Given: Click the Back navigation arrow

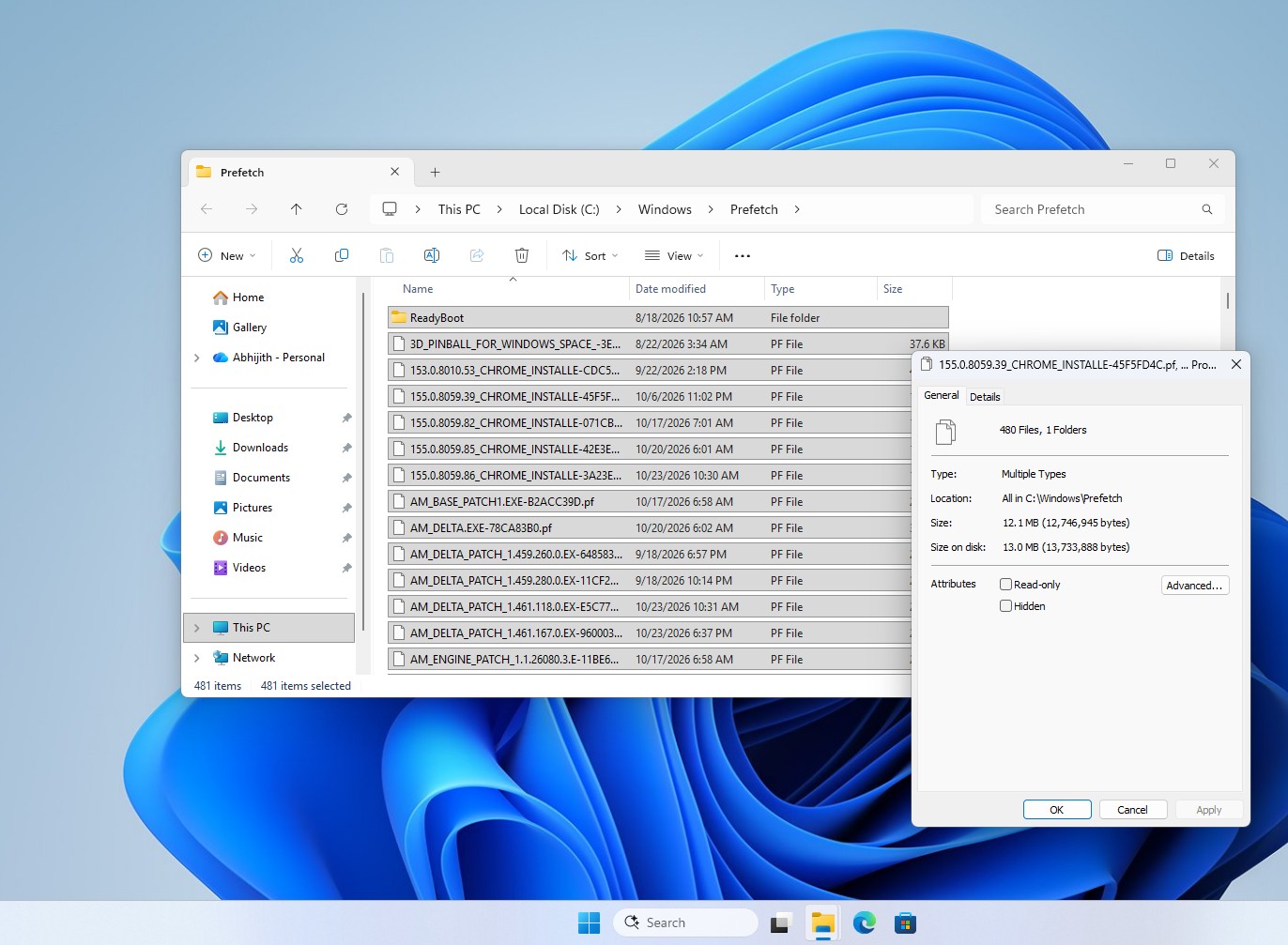Looking at the screenshot, I should click(x=207, y=209).
